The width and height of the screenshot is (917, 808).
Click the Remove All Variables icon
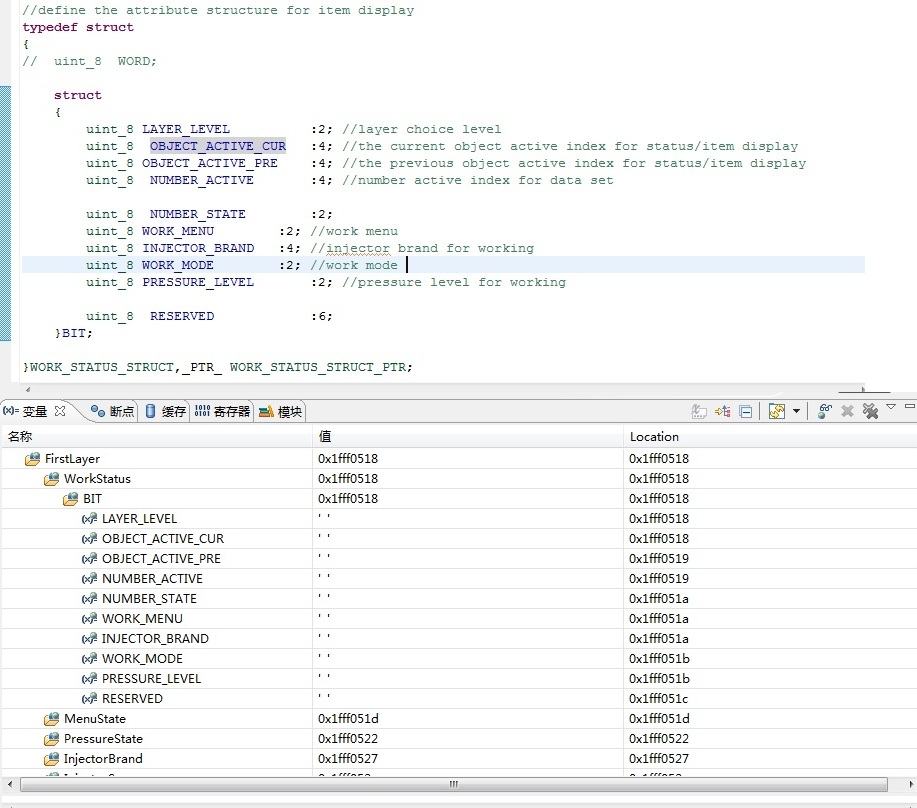coord(870,411)
